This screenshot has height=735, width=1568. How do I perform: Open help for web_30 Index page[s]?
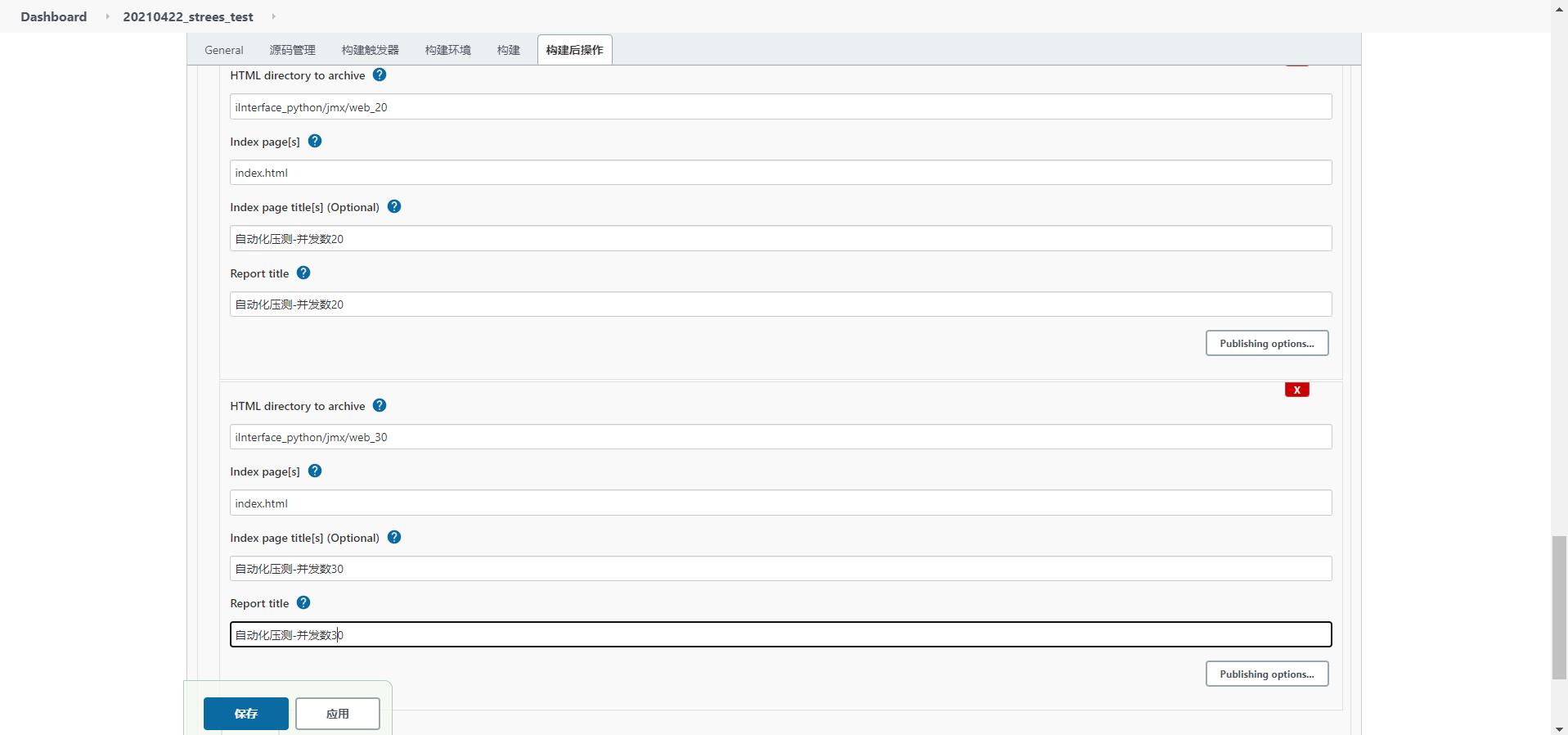point(315,471)
